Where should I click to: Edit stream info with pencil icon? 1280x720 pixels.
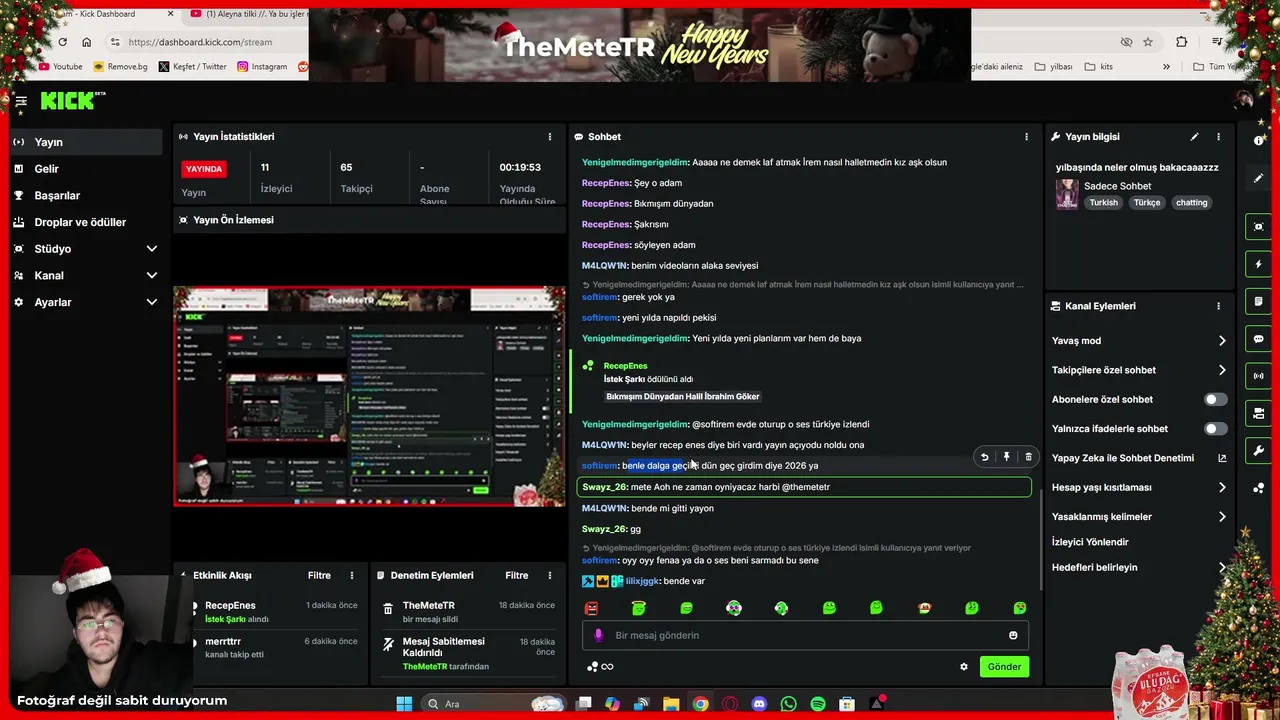1194,137
